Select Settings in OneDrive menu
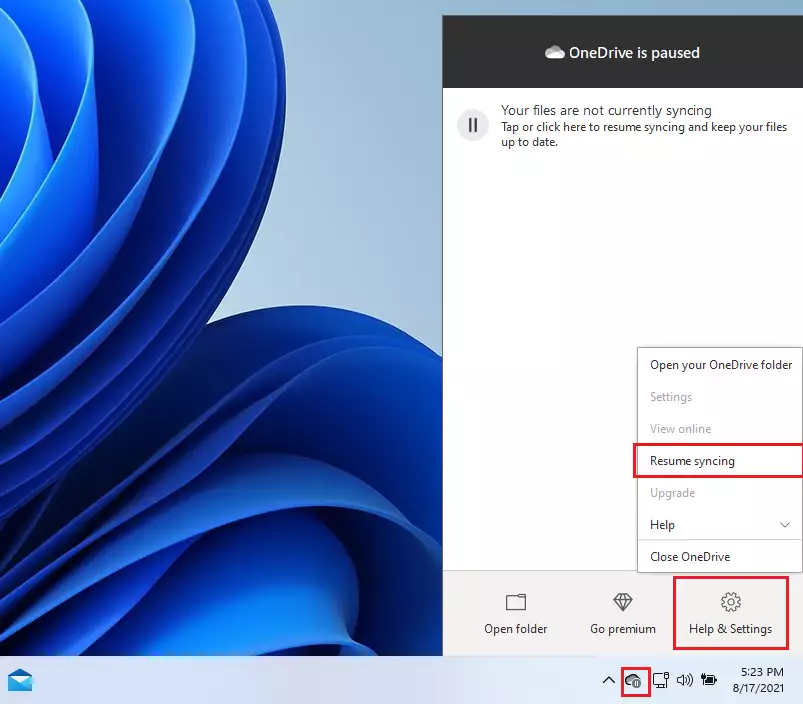The image size is (803, 704). [720, 397]
